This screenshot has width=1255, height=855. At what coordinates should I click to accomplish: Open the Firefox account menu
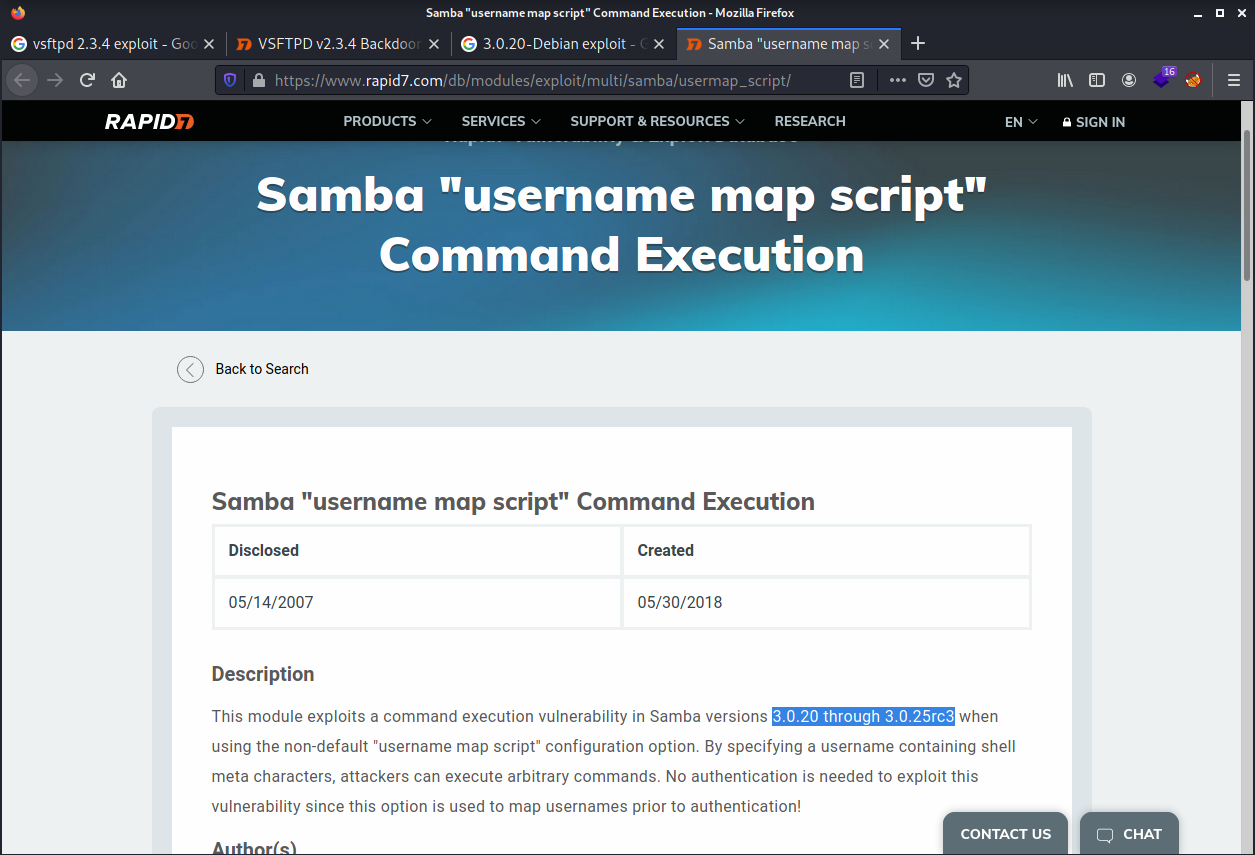coord(1129,80)
